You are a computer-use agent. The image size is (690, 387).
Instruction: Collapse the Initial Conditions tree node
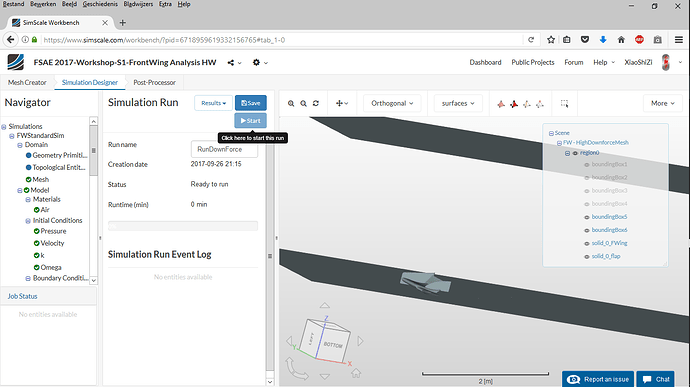click(x=28, y=221)
